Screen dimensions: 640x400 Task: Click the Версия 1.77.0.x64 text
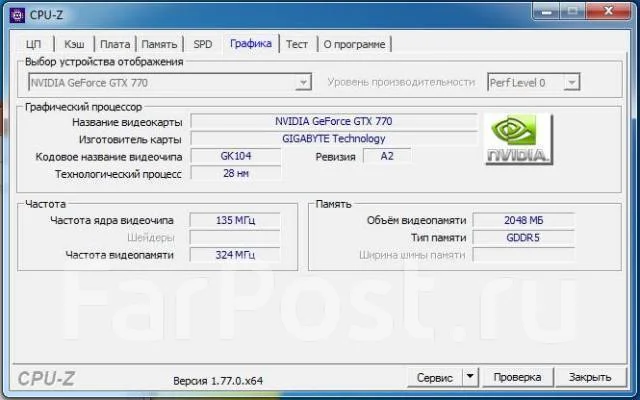point(218,381)
